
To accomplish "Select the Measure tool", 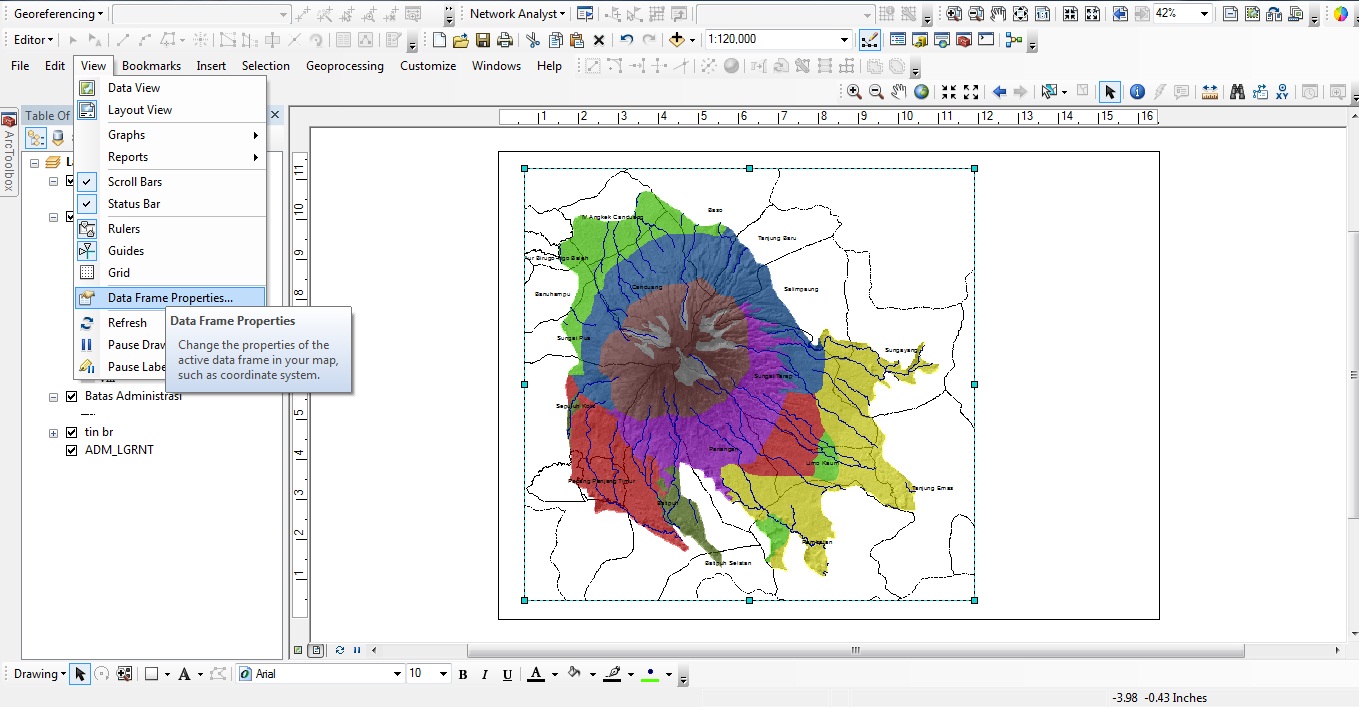I will 1210,91.
